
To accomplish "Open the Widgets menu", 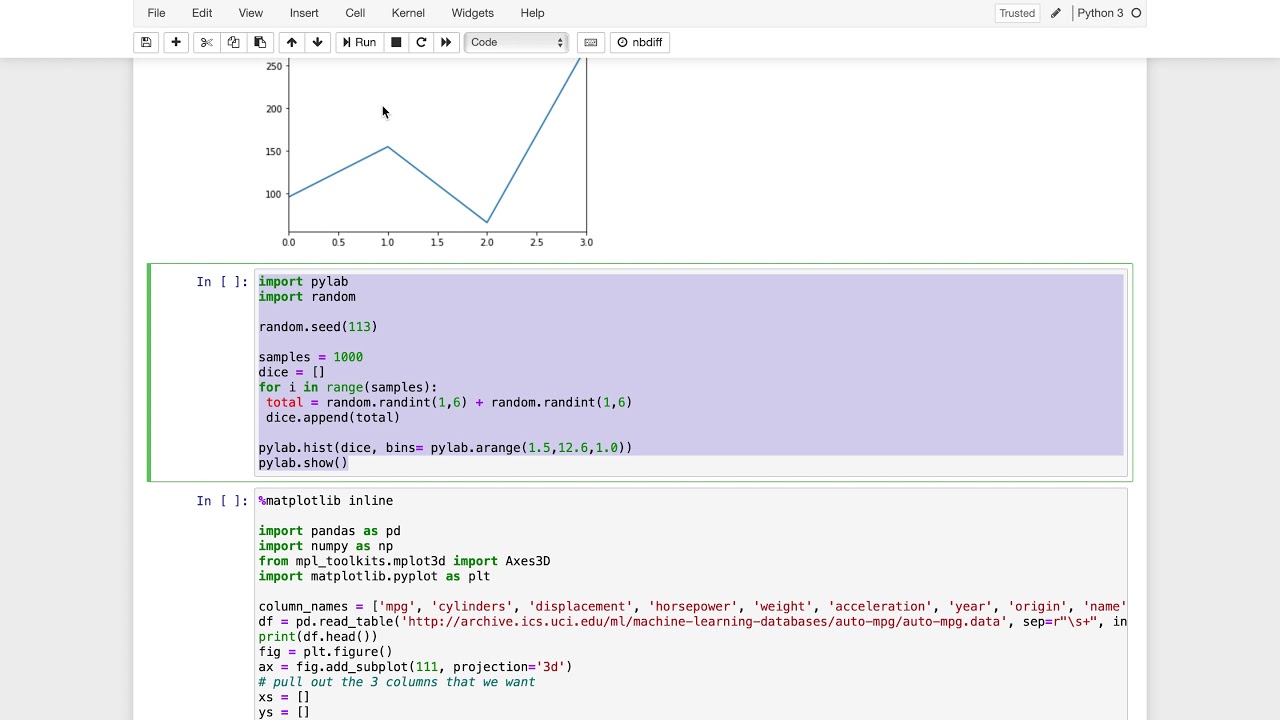I will tap(472, 13).
